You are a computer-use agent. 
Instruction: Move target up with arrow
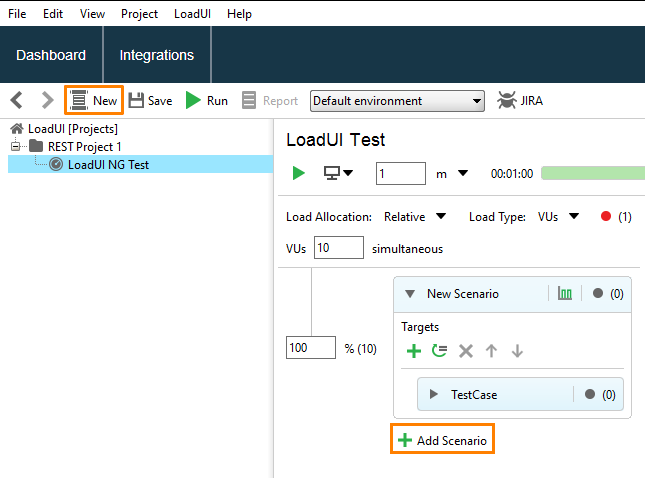(x=491, y=351)
